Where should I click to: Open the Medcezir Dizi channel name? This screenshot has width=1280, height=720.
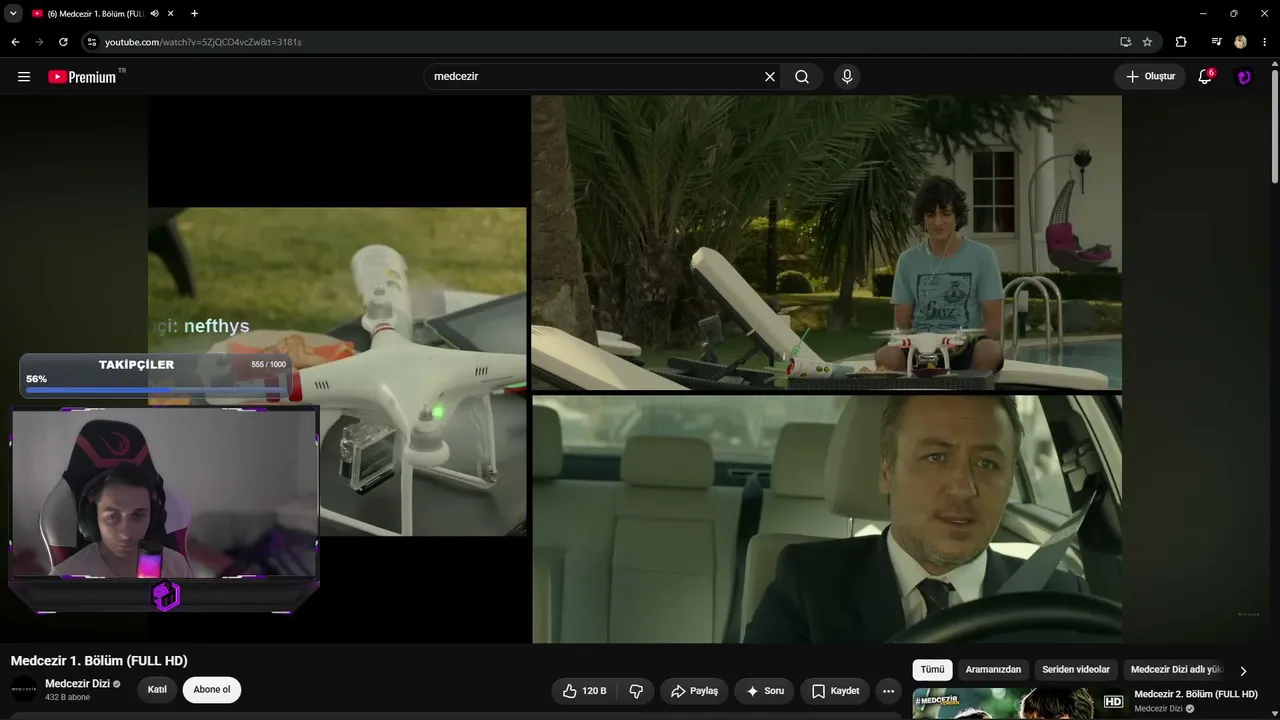[78, 684]
